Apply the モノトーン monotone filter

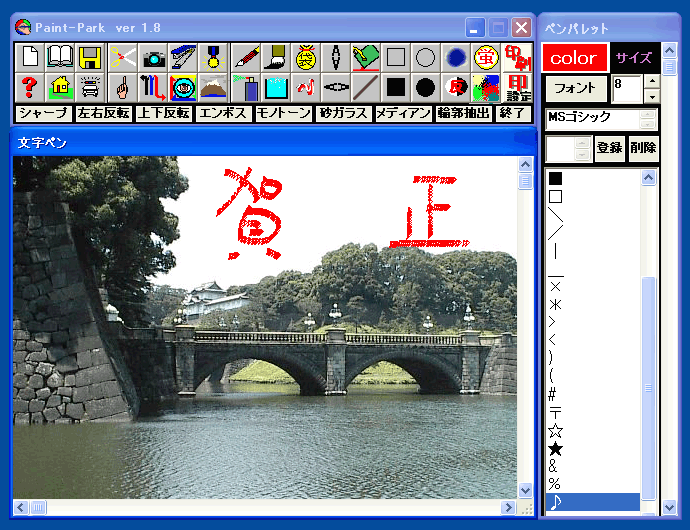point(283,114)
